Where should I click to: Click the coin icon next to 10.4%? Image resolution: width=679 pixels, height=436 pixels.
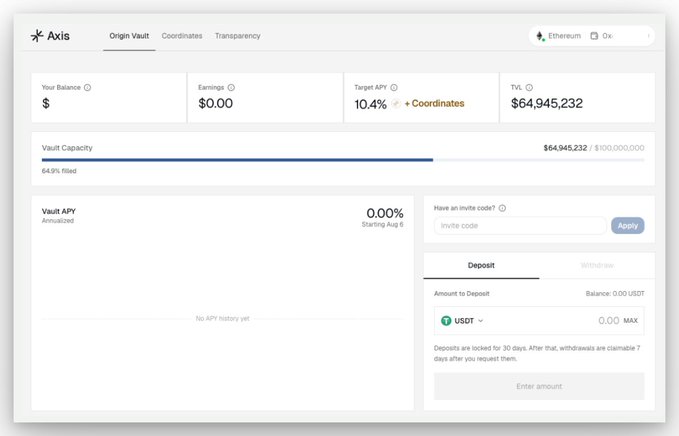[x=396, y=103]
